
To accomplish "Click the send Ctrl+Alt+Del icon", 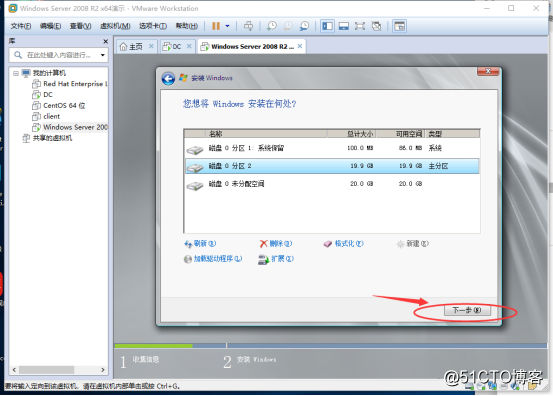I will click(248, 26).
